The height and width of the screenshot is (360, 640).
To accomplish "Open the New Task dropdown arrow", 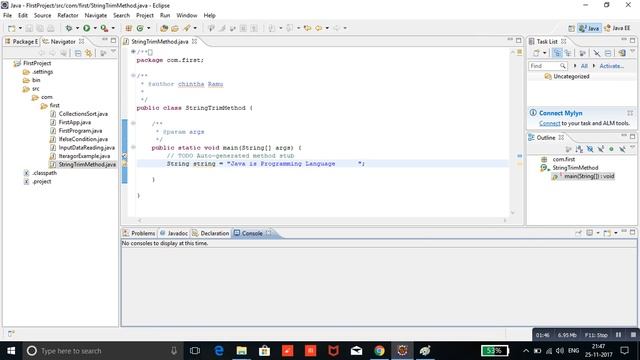I will click(544, 53).
